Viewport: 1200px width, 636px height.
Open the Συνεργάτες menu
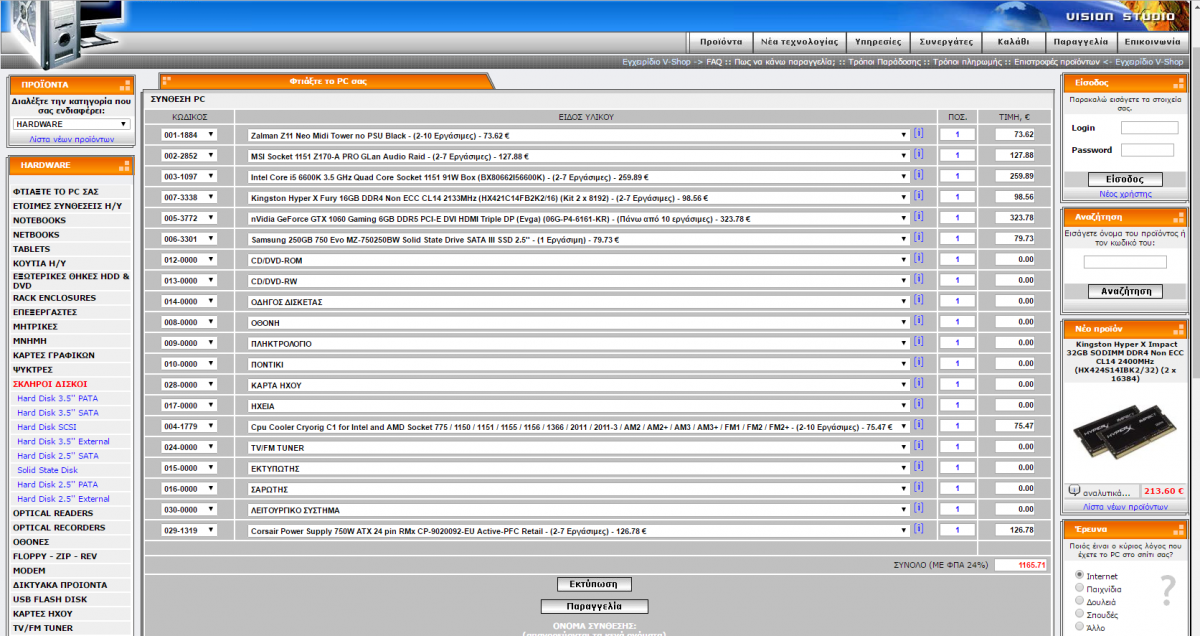947,43
